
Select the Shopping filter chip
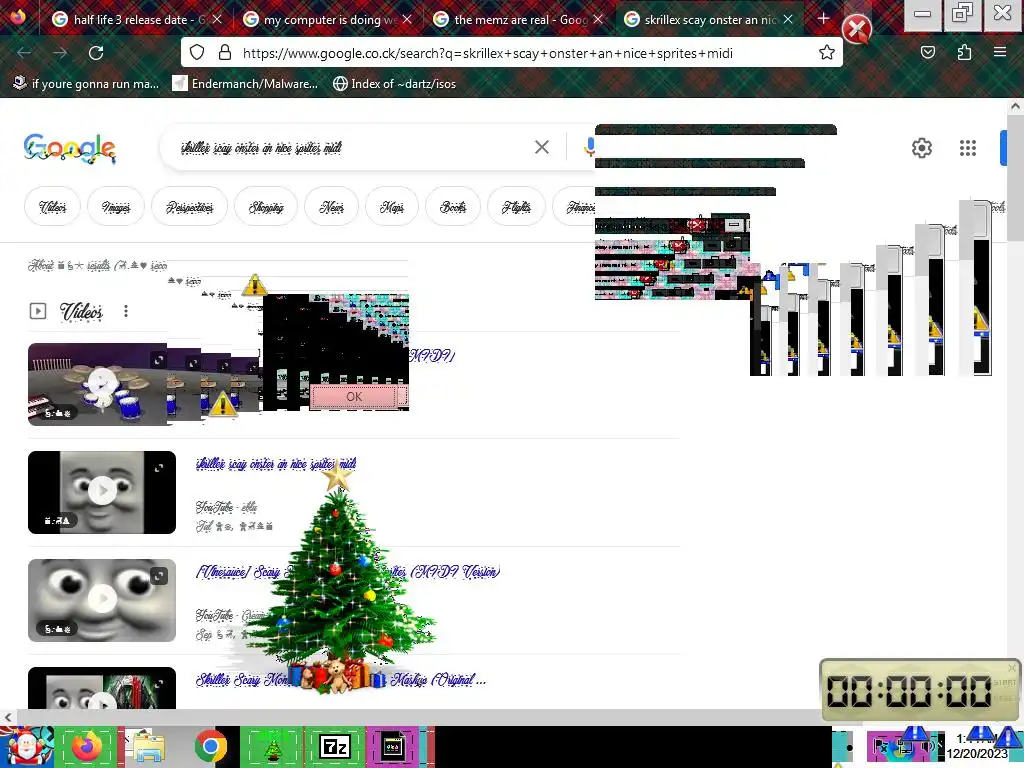(x=266, y=206)
